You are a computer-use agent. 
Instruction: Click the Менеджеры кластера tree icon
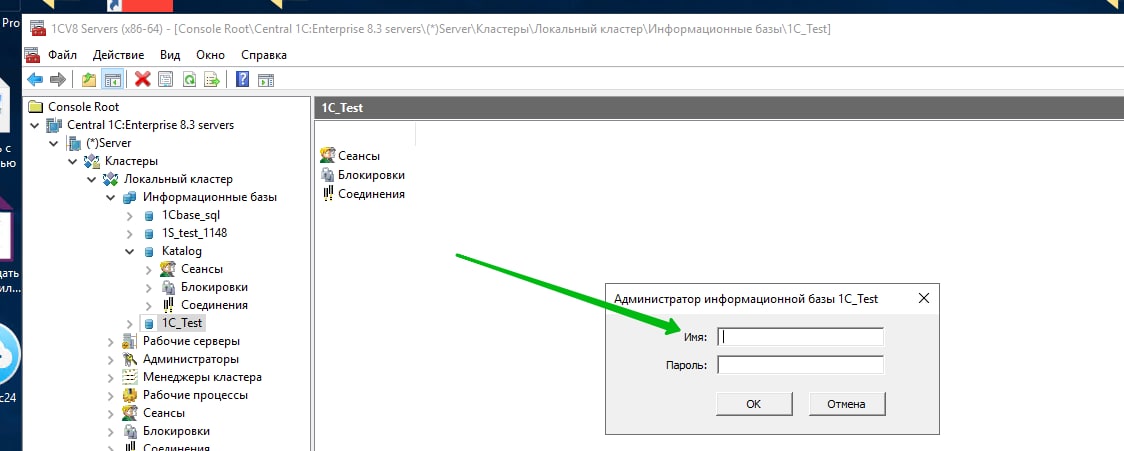point(130,376)
